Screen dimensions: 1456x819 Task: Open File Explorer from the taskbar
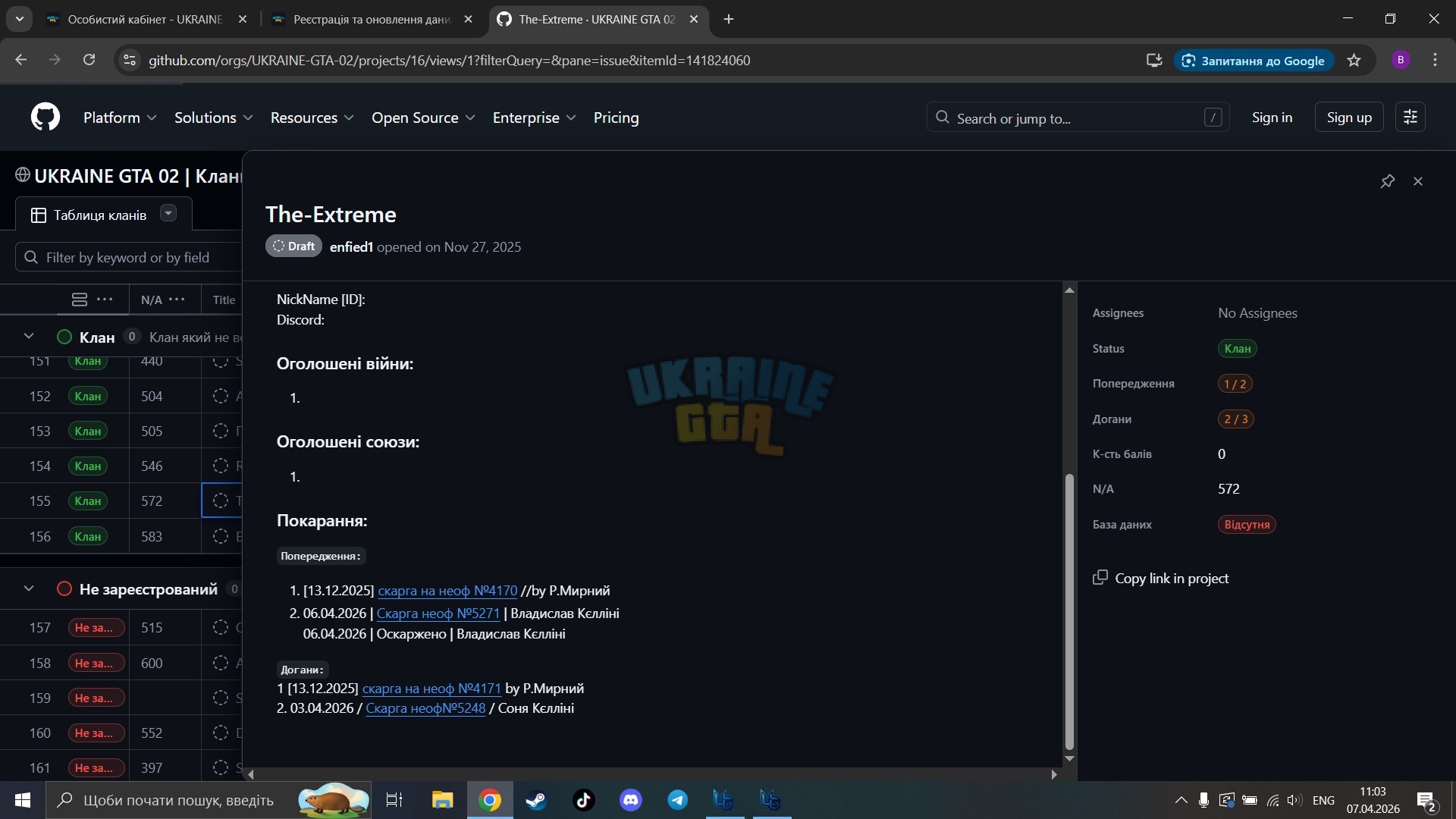pyautogui.click(x=442, y=800)
